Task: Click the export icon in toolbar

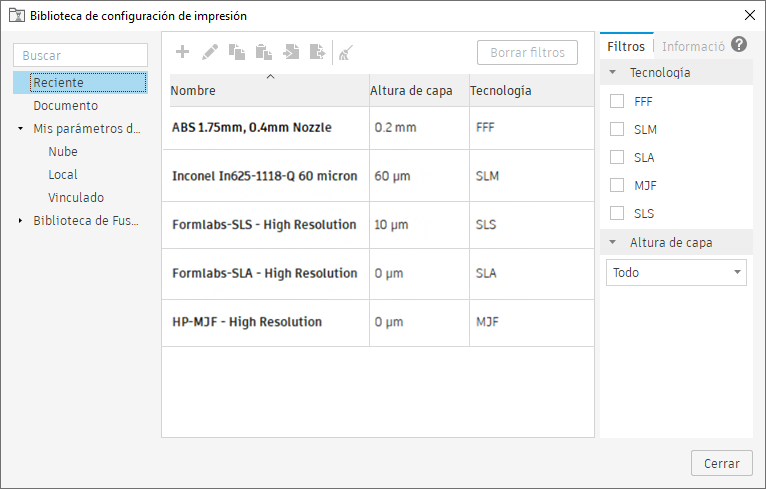Action: 318,52
